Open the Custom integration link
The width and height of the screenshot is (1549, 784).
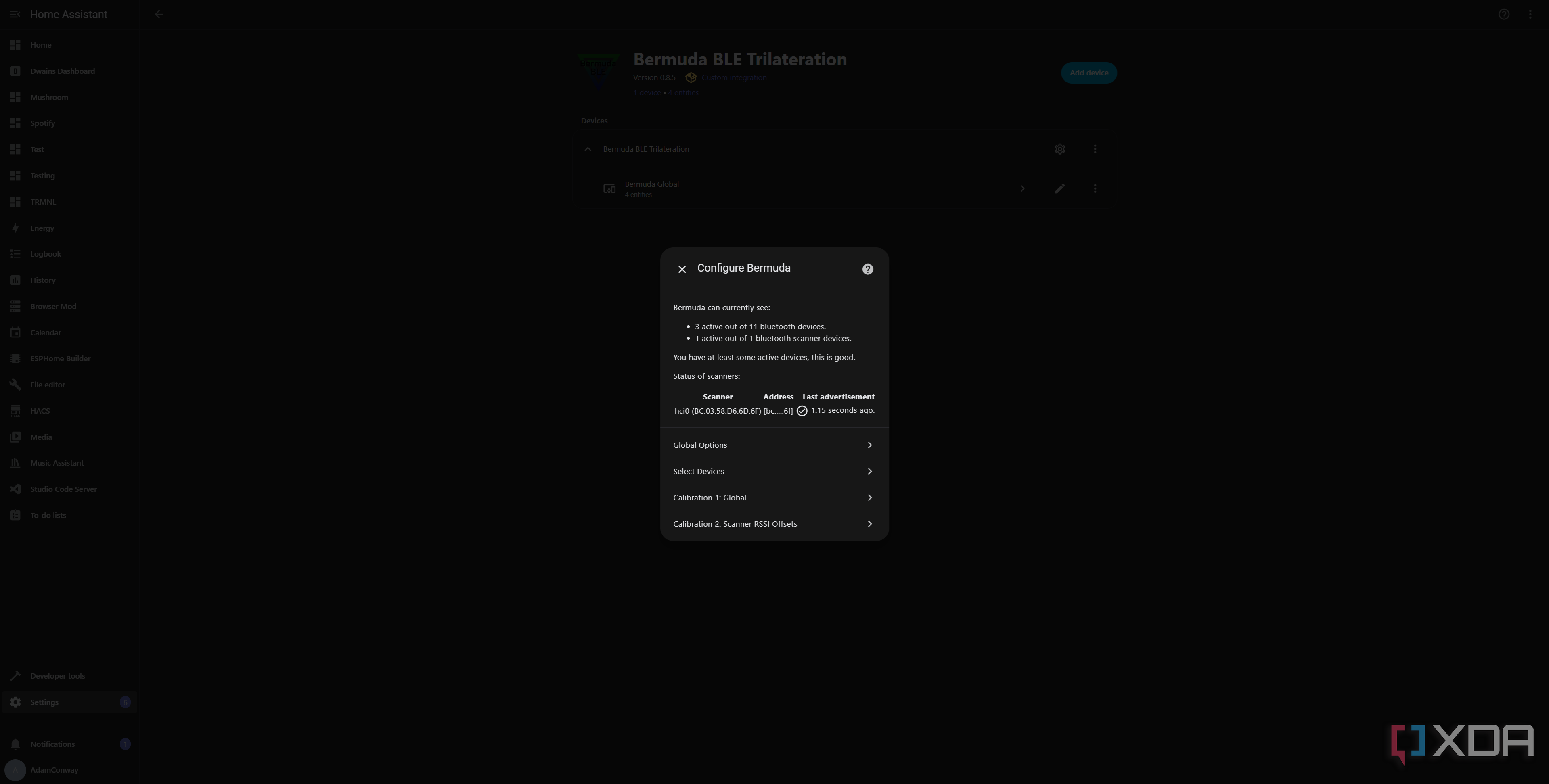coord(734,77)
